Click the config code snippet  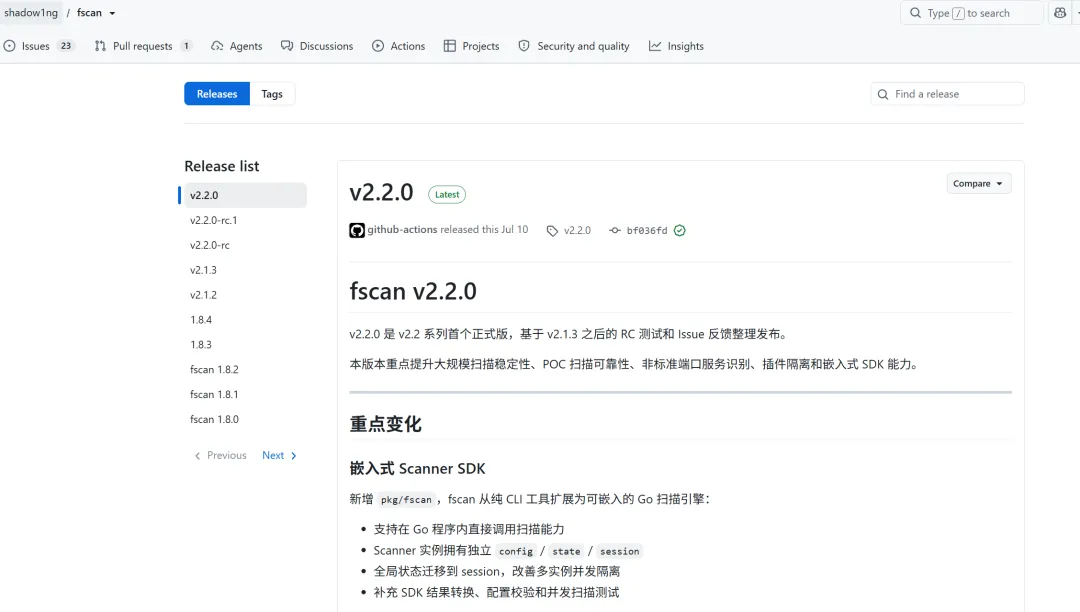(516, 551)
